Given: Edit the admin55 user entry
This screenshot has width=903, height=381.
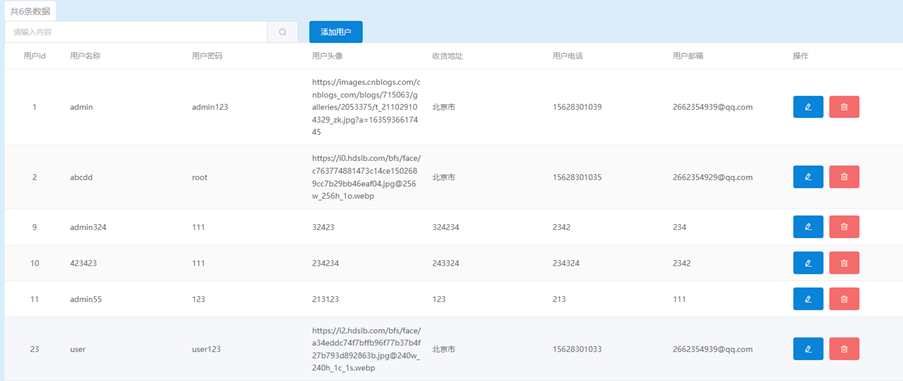Looking at the screenshot, I should click(808, 299).
